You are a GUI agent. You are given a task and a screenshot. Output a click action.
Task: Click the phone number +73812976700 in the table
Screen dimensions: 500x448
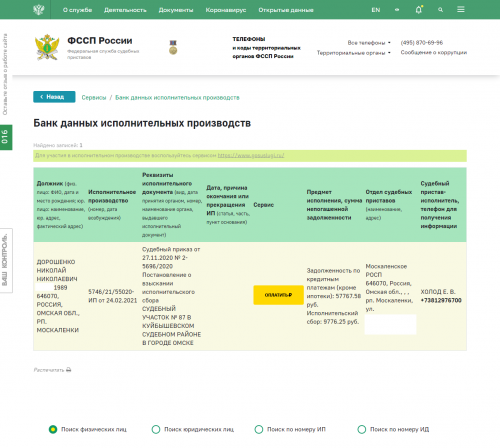[x=441, y=300]
